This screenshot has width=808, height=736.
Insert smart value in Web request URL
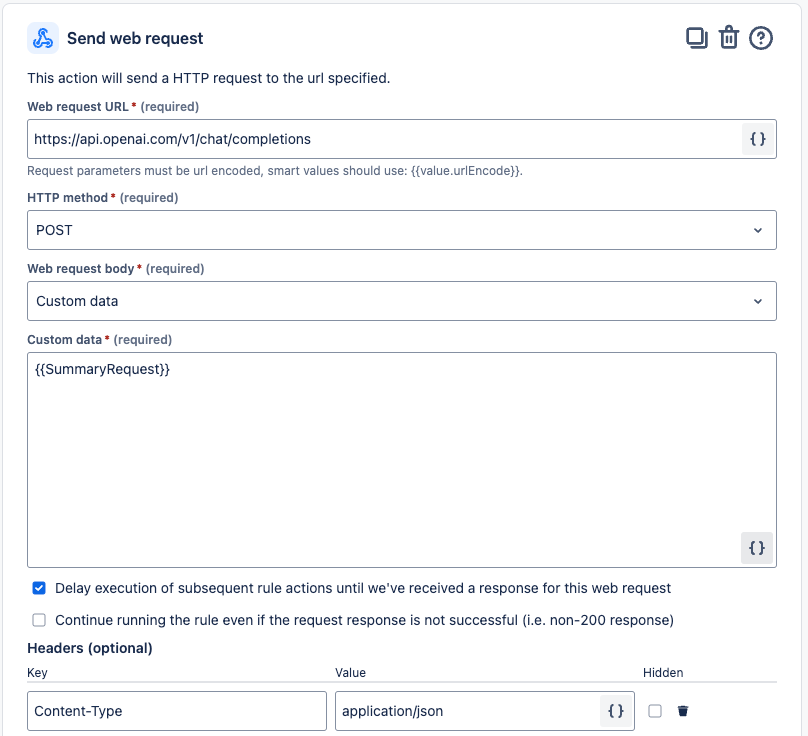pyautogui.click(x=758, y=139)
